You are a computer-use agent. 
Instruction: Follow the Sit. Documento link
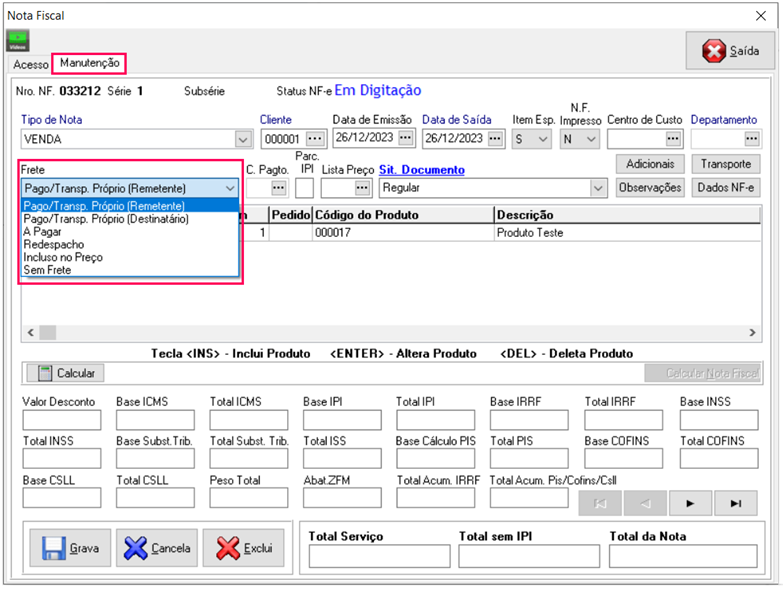421,170
